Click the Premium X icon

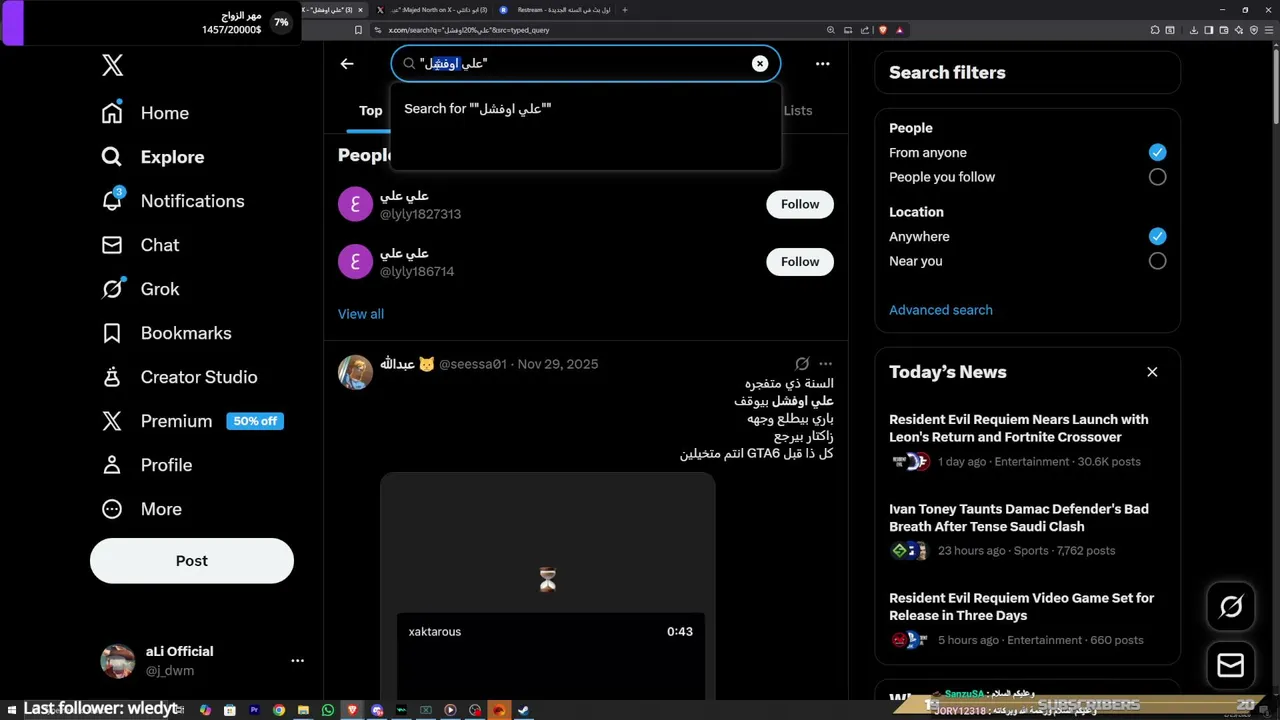[112, 421]
